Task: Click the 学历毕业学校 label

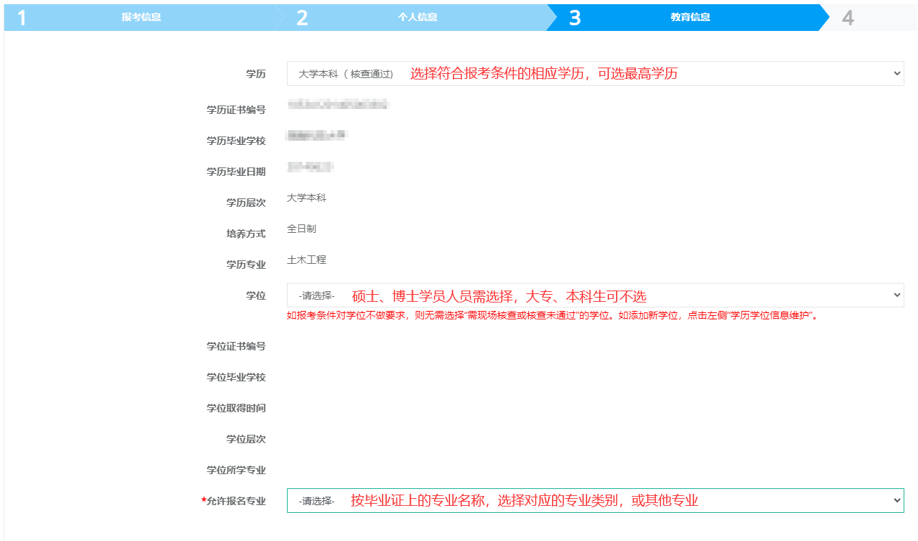Action: tap(236, 141)
